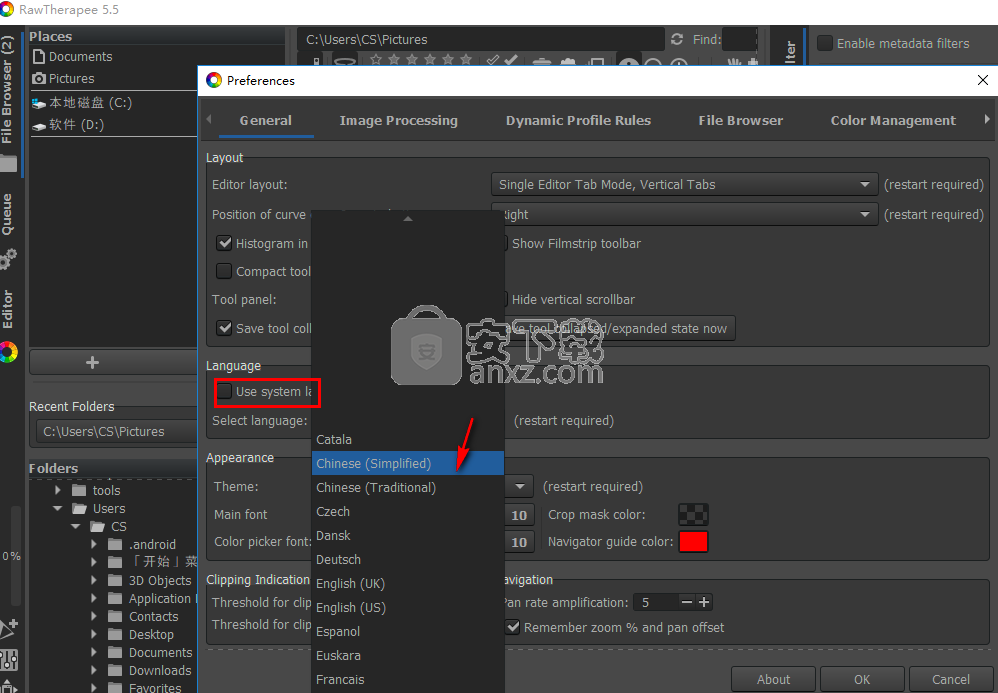Screen dimensions: 998x693
Task: Click the Pictures camera icon in Places
Action: click(39, 78)
